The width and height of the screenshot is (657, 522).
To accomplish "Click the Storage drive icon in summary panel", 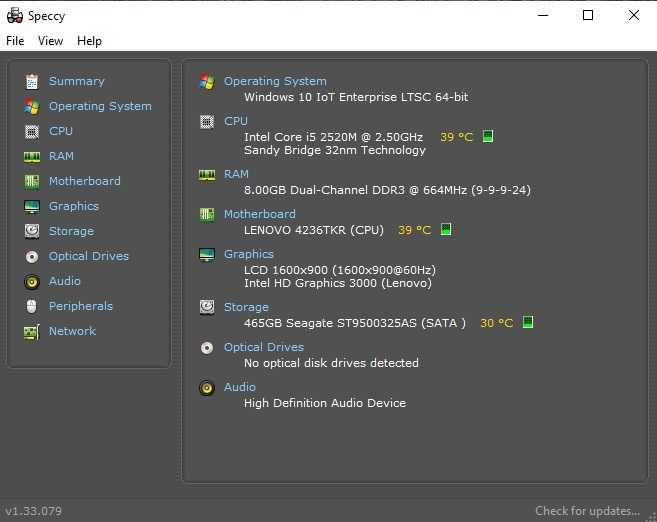I will [207, 308].
